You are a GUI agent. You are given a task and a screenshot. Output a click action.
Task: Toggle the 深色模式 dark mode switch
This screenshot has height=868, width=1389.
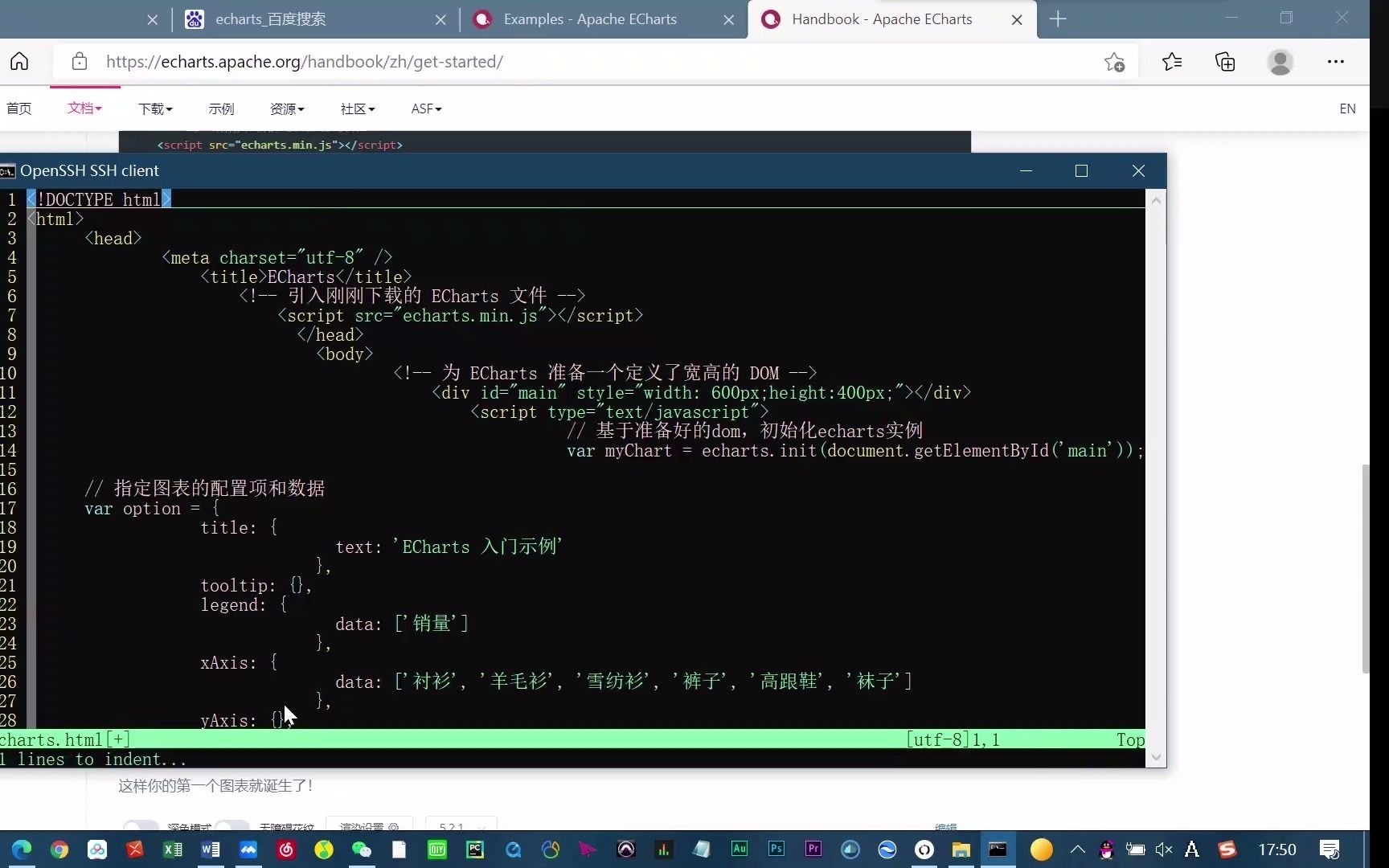(140, 827)
